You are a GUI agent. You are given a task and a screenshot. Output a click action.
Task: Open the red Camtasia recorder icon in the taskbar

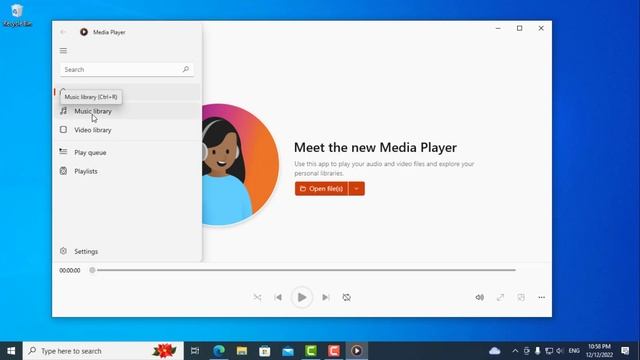click(x=333, y=351)
